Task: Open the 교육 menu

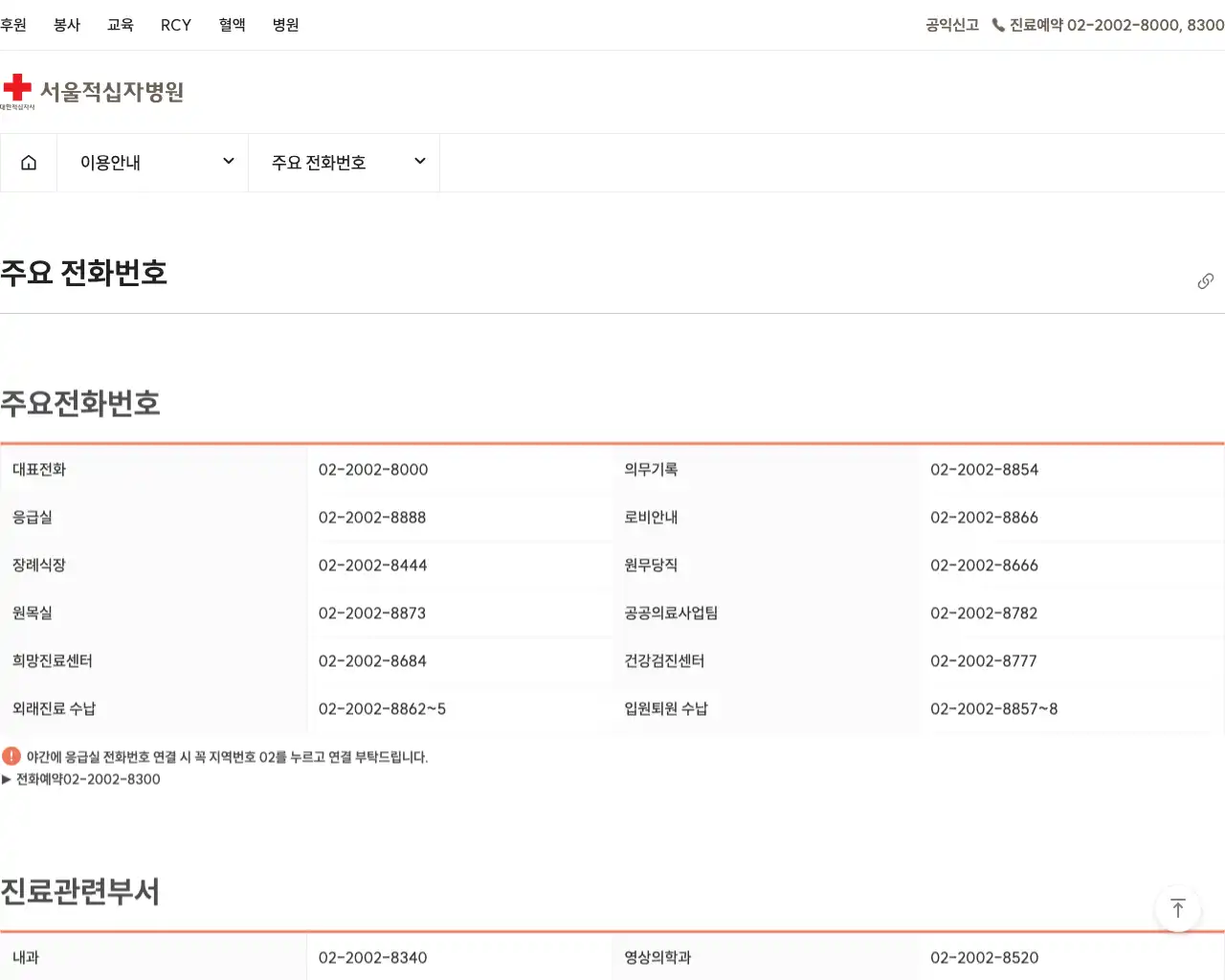Action: [x=121, y=26]
